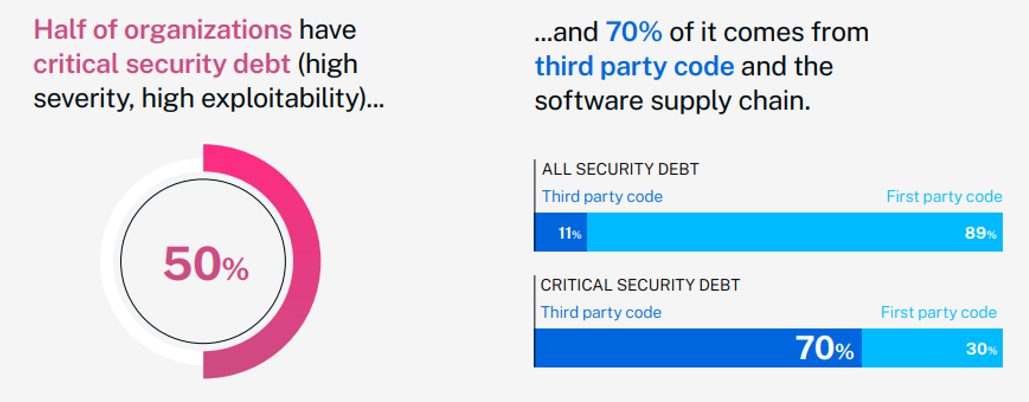The height and width of the screenshot is (402, 1029).
Task: Click "Third party code" label under All Security Debt
Action: tap(602, 196)
